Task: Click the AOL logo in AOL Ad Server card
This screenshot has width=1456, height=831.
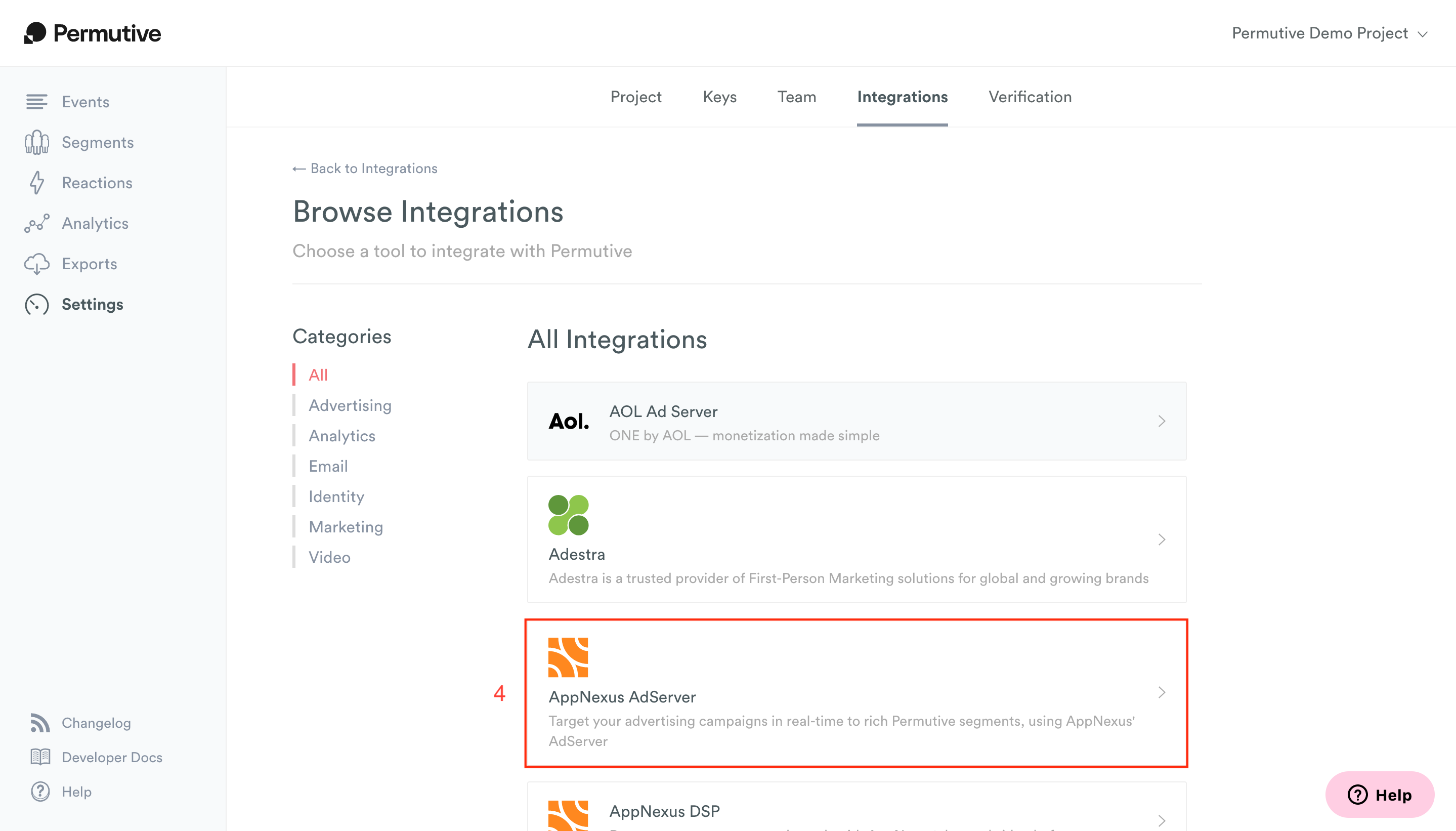Action: tap(568, 421)
